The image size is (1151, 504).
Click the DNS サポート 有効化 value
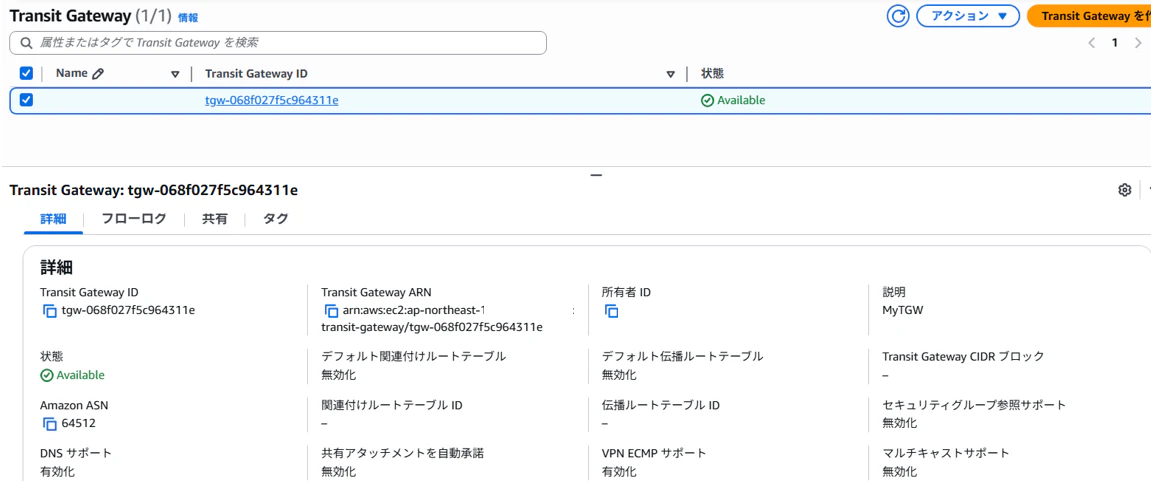[57, 471]
